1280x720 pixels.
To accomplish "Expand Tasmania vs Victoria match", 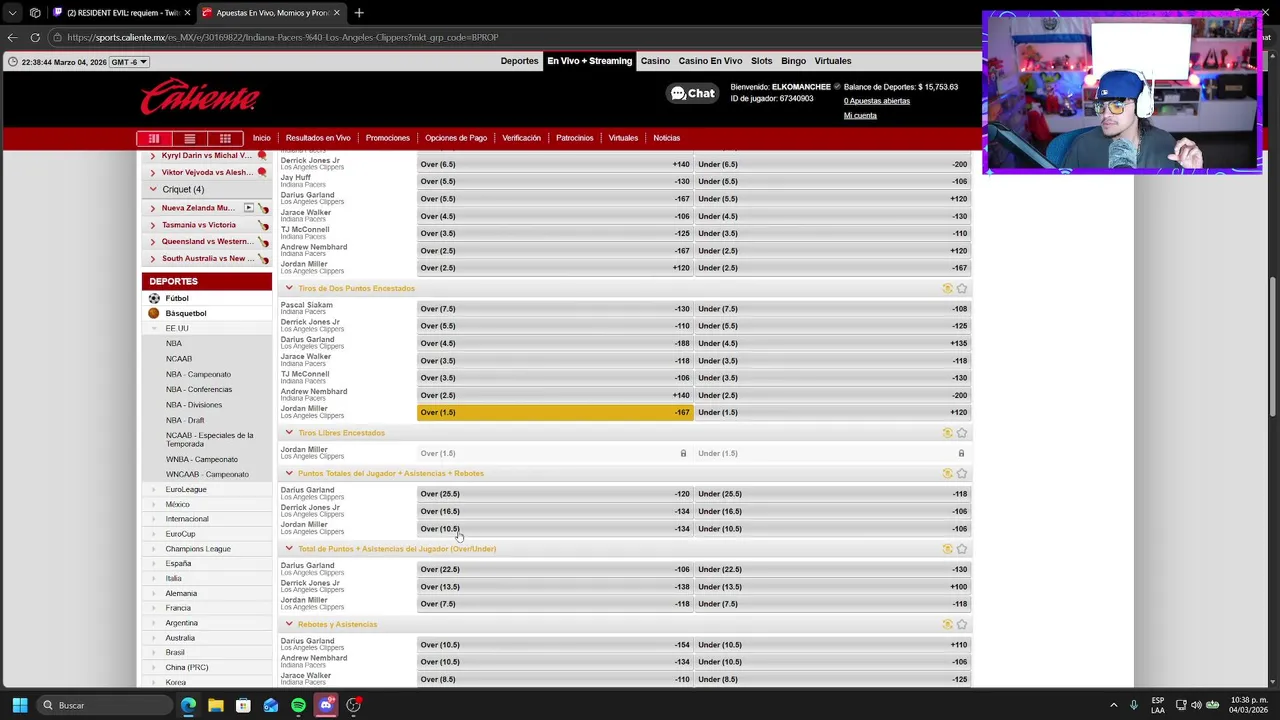I will (153, 225).
